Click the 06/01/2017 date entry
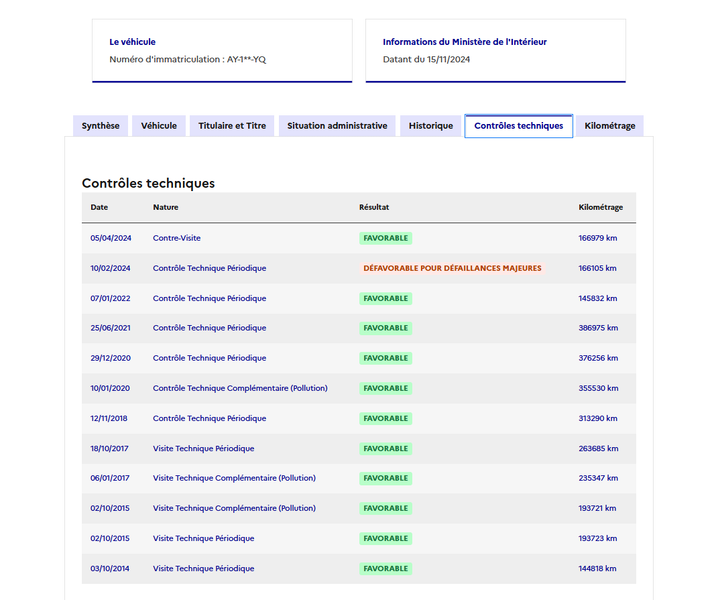Viewport: 716px width, 600px height. pos(110,478)
